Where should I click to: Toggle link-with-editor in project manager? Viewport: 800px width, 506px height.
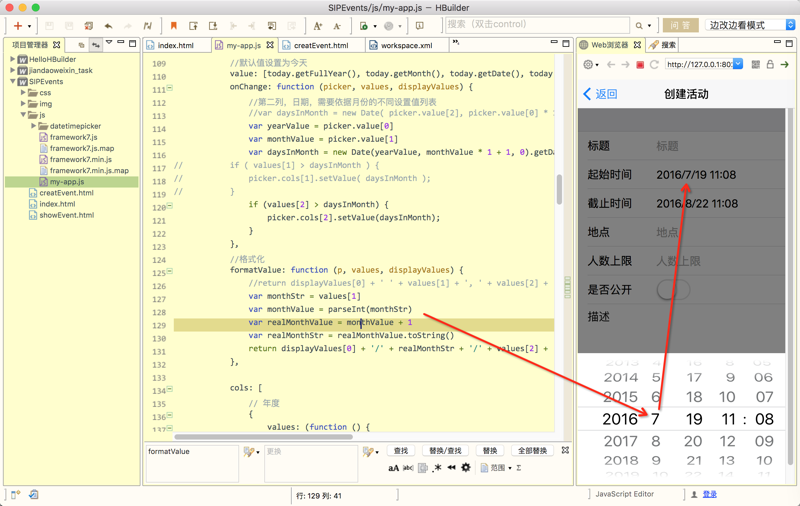[x=95, y=45]
